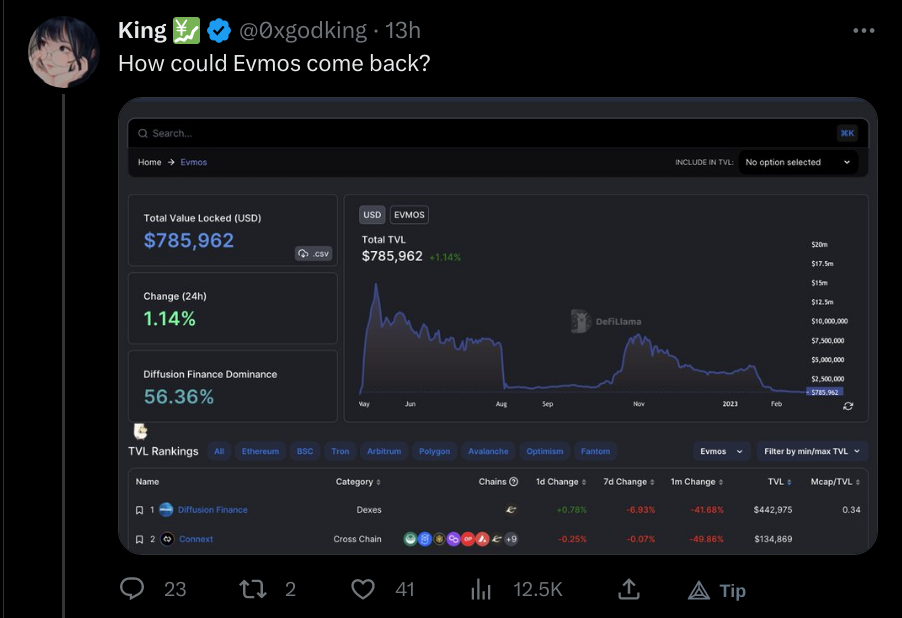This screenshot has width=902, height=618.
Task: Select the All chains filter
Action: (219, 451)
